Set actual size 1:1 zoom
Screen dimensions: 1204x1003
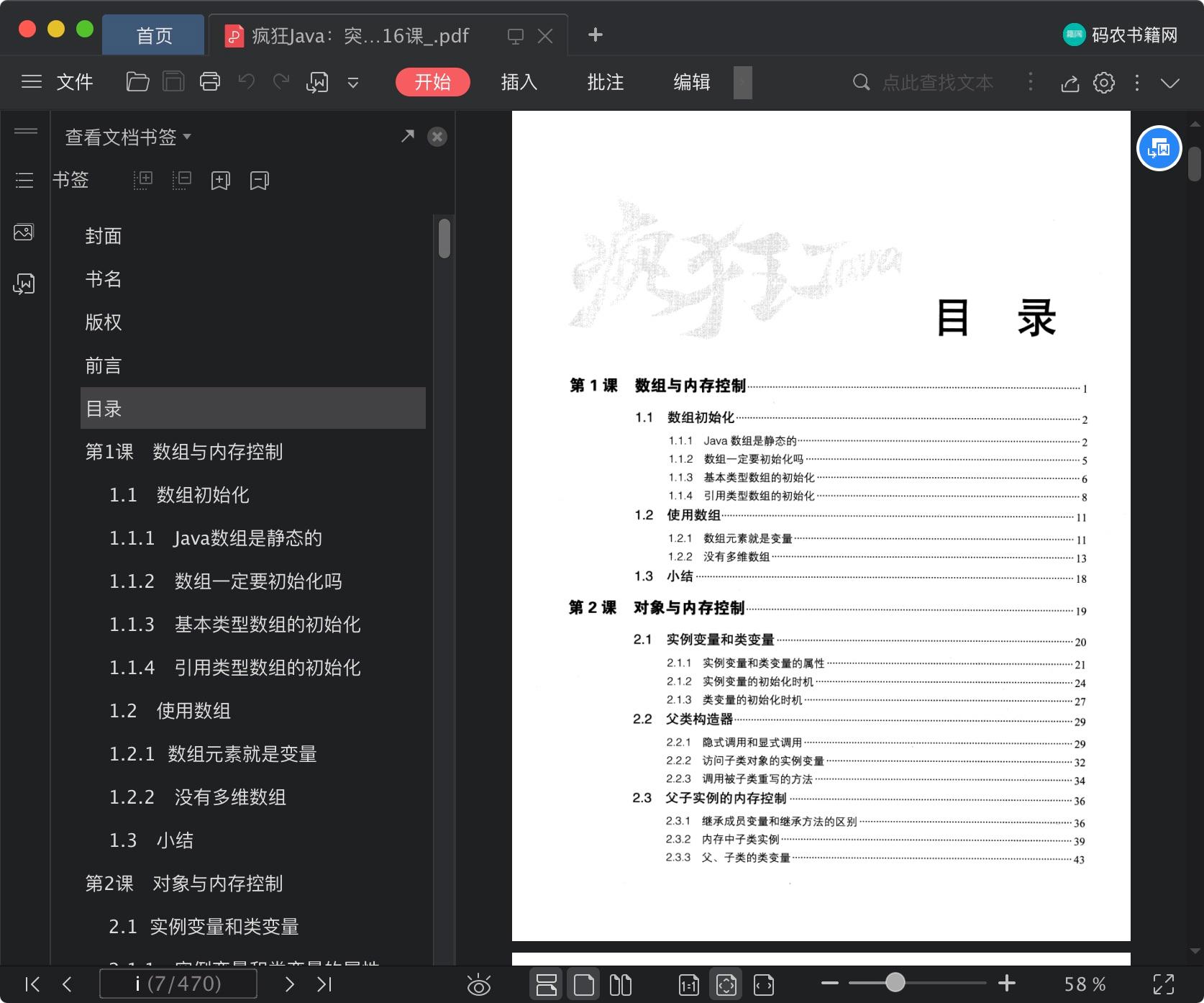click(689, 984)
